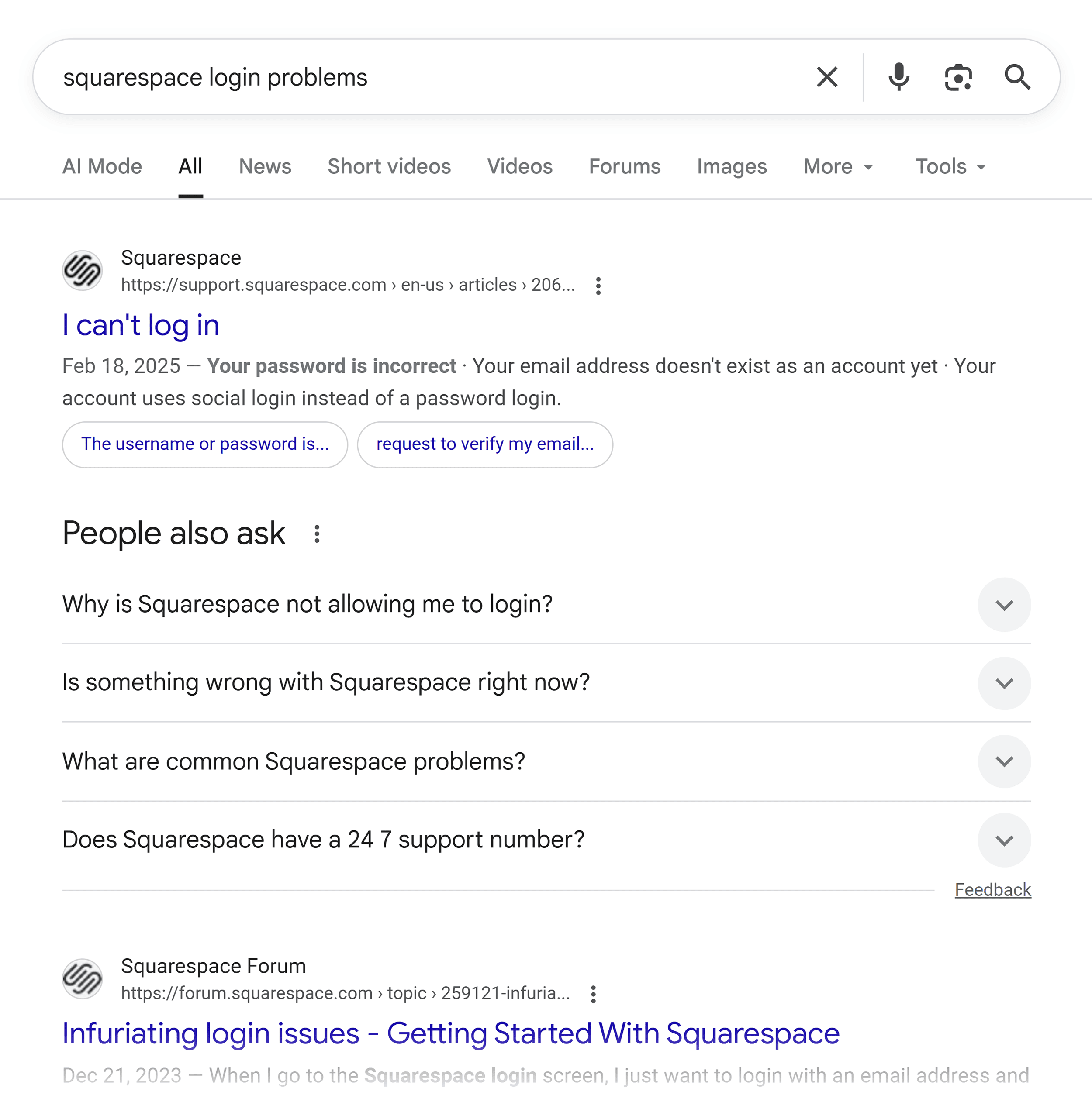The width and height of the screenshot is (1092, 1095).
Task: Click the magnifying glass search icon
Action: (x=1017, y=77)
